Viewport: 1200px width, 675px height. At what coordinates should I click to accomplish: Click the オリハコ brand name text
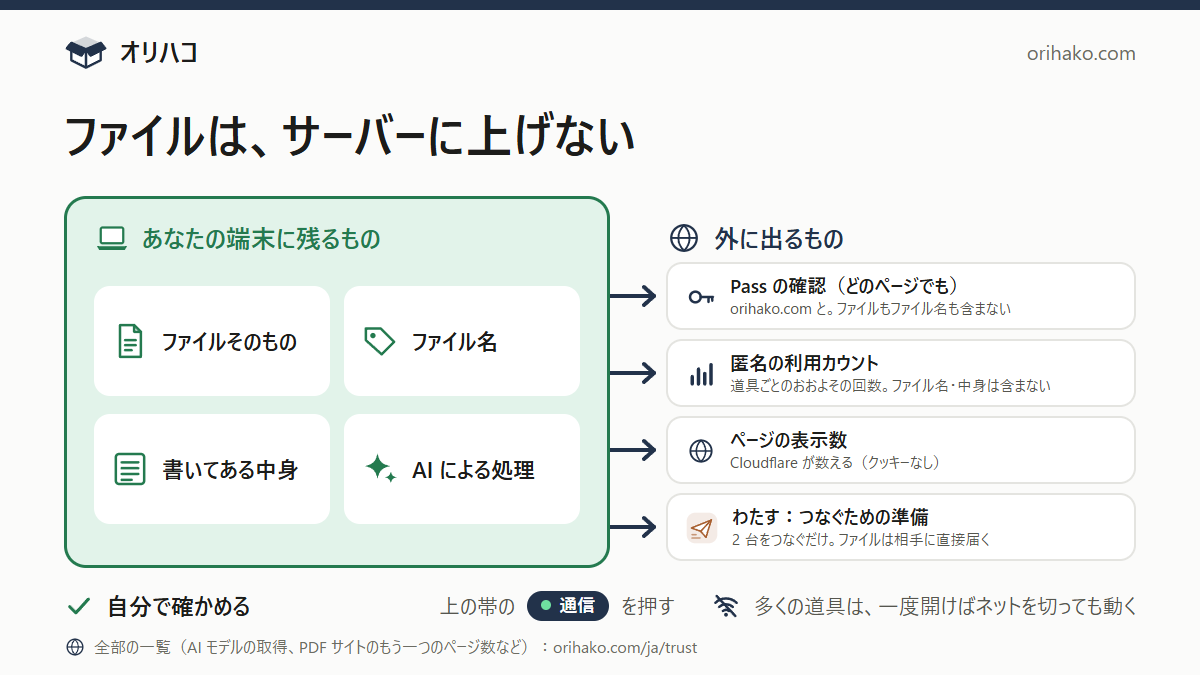click(x=158, y=53)
